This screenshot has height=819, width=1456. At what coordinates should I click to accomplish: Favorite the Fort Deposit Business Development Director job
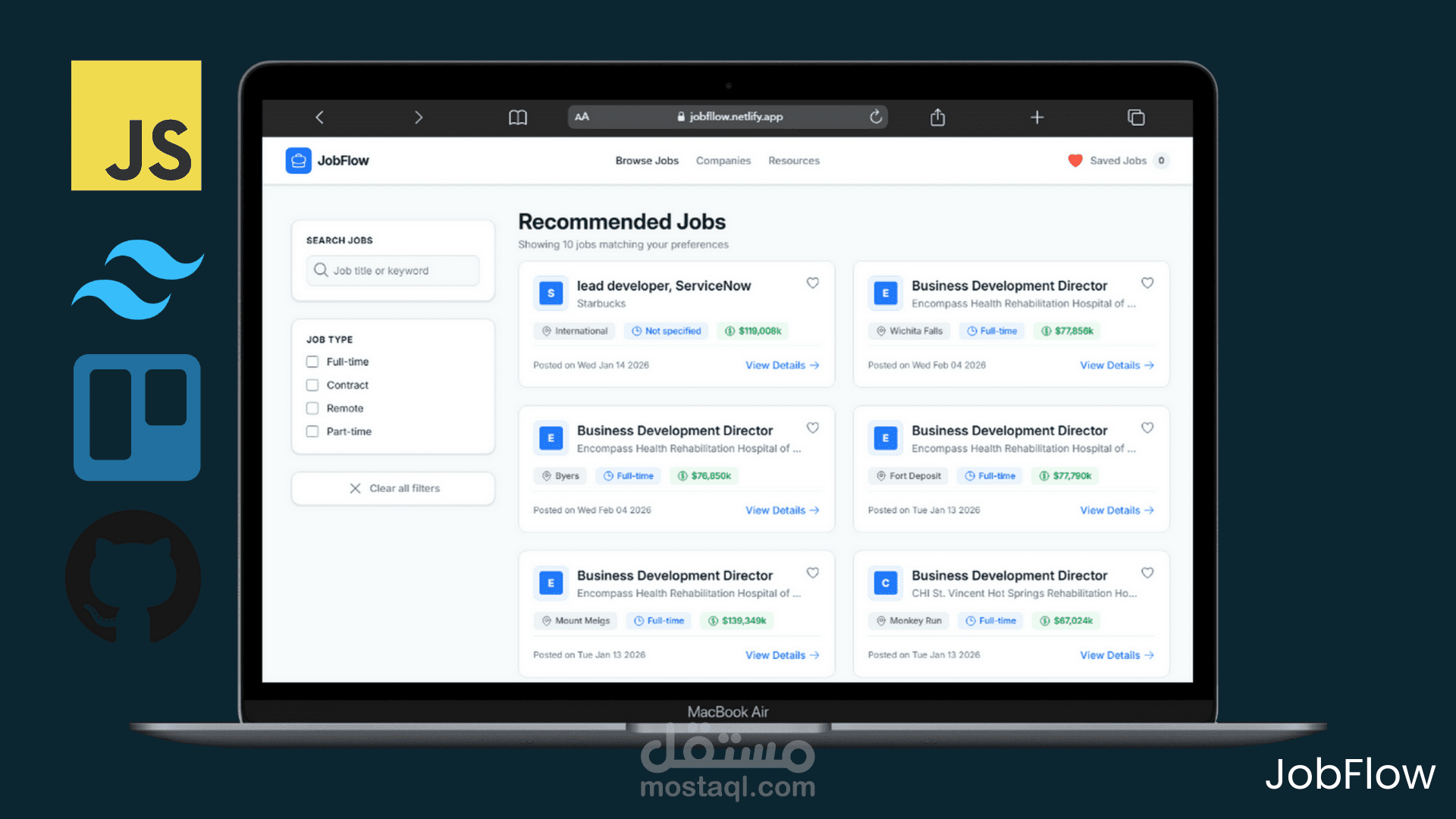click(1147, 428)
